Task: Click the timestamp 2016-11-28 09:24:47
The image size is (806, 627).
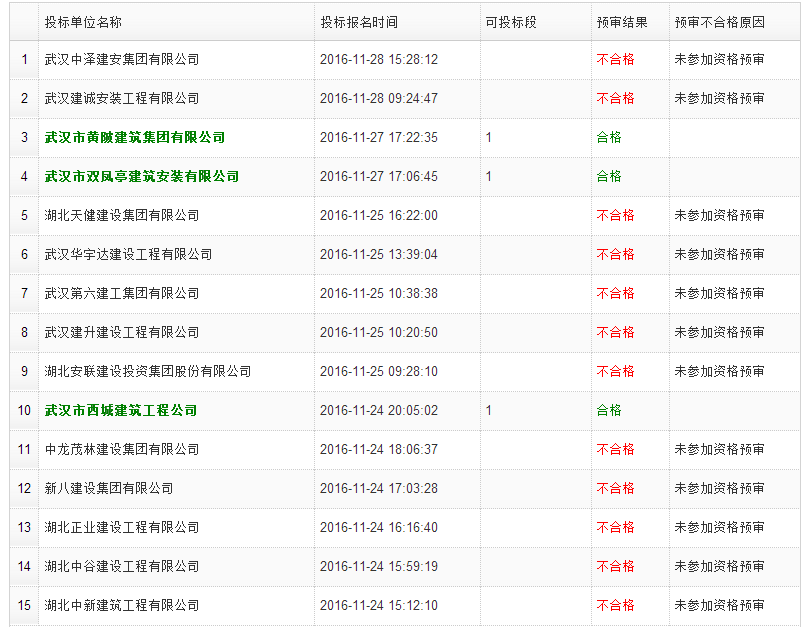Action: pyautogui.click(x=379, y=98)
